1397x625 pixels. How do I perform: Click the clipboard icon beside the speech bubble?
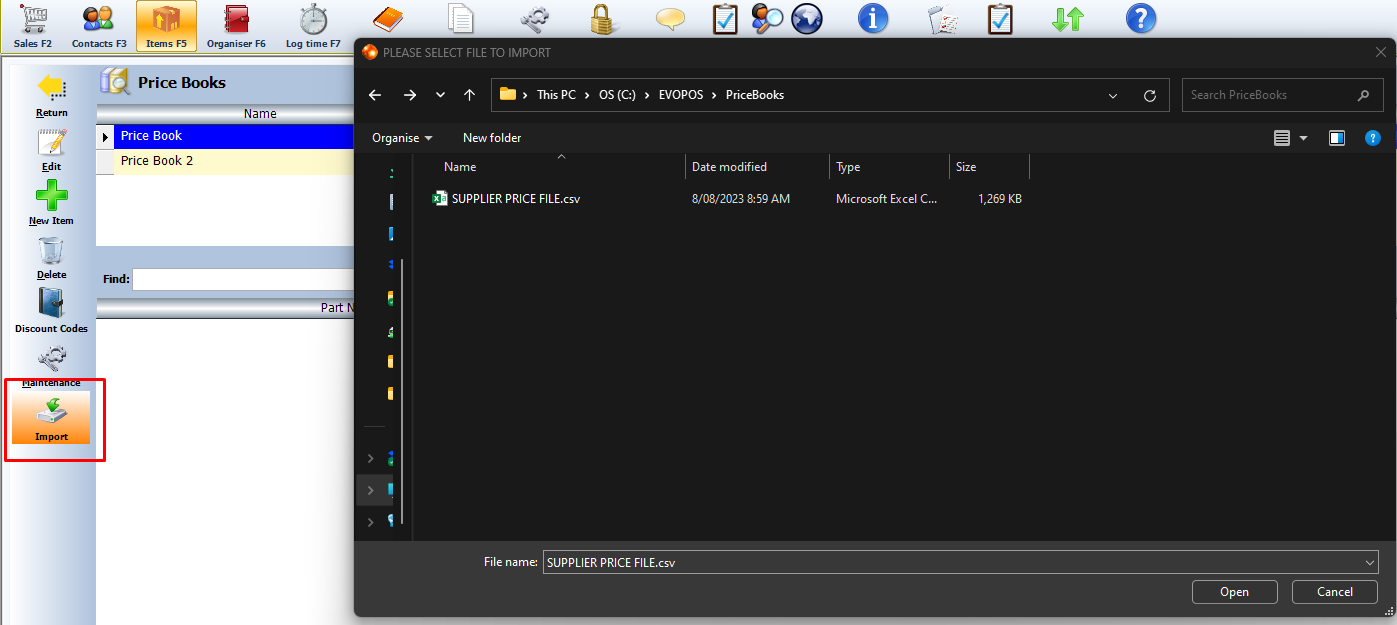(x=725, y=18)
